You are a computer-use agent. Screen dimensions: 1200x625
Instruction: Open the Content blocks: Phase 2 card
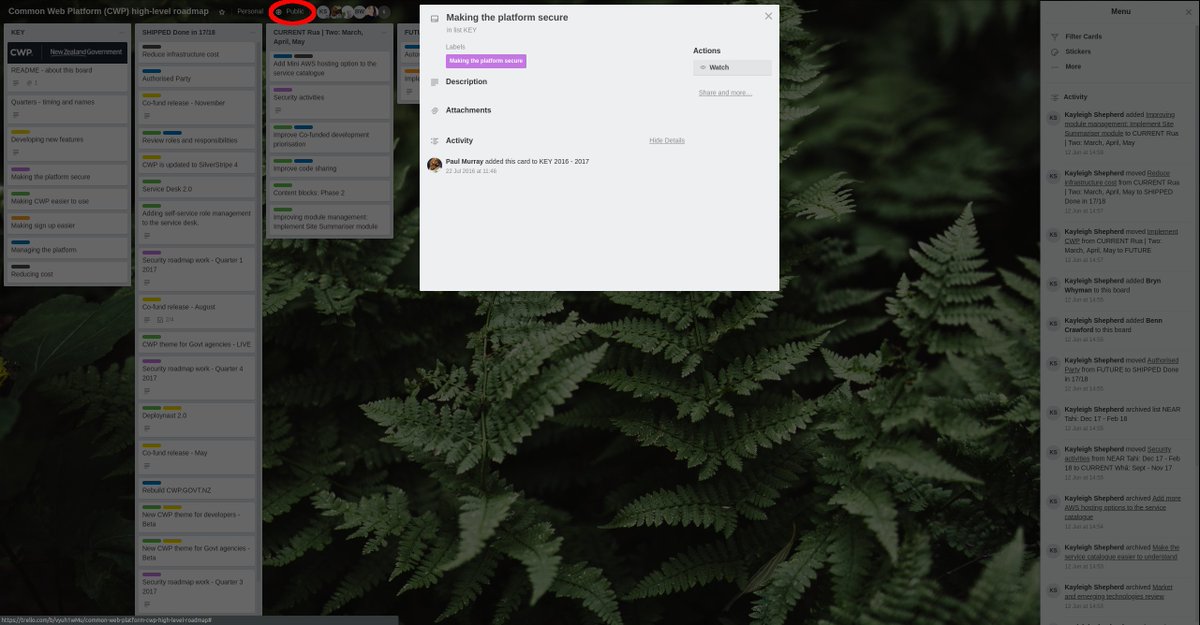329,190
